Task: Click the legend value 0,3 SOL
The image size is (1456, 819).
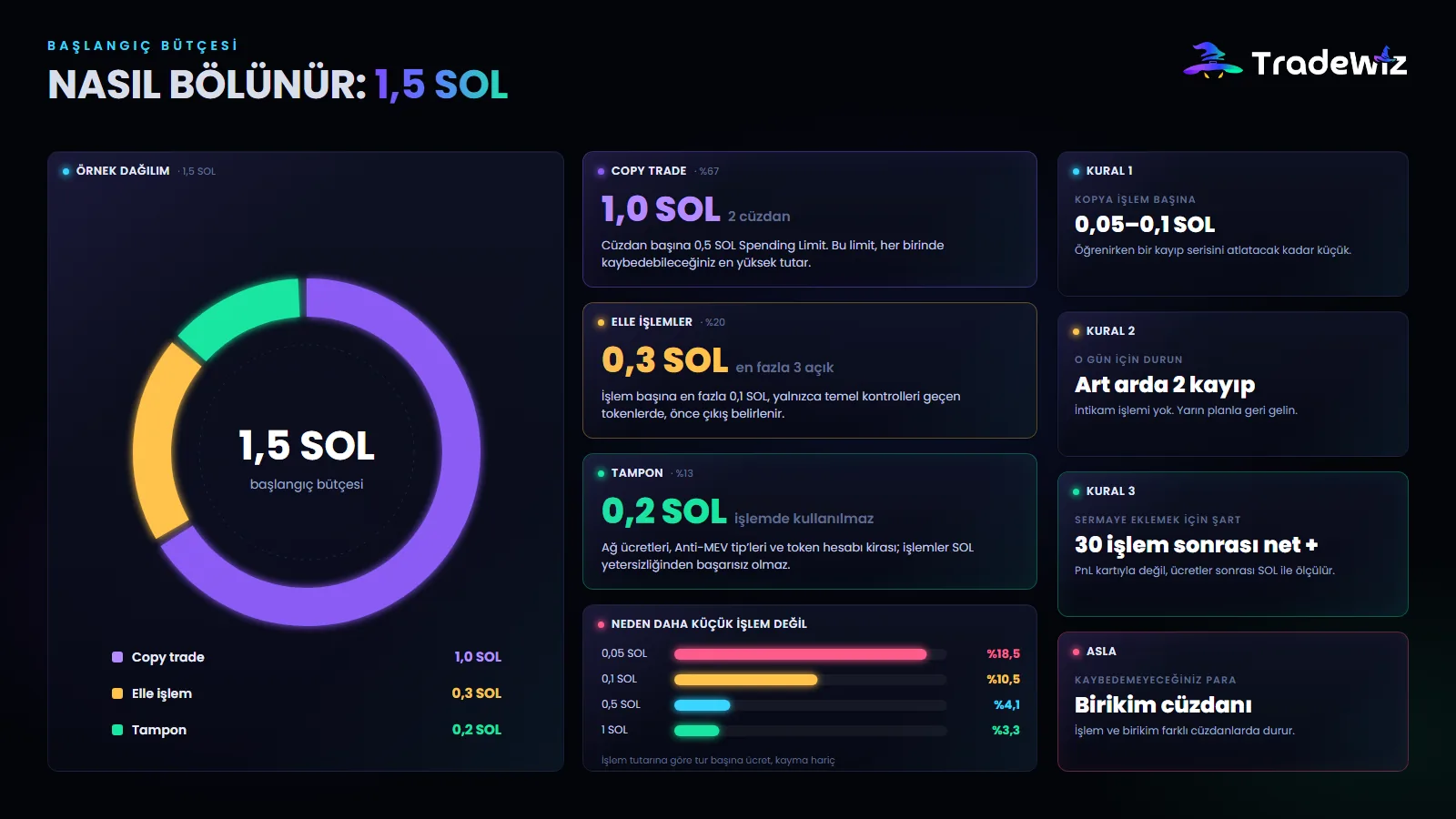Action: pos(477,693)
